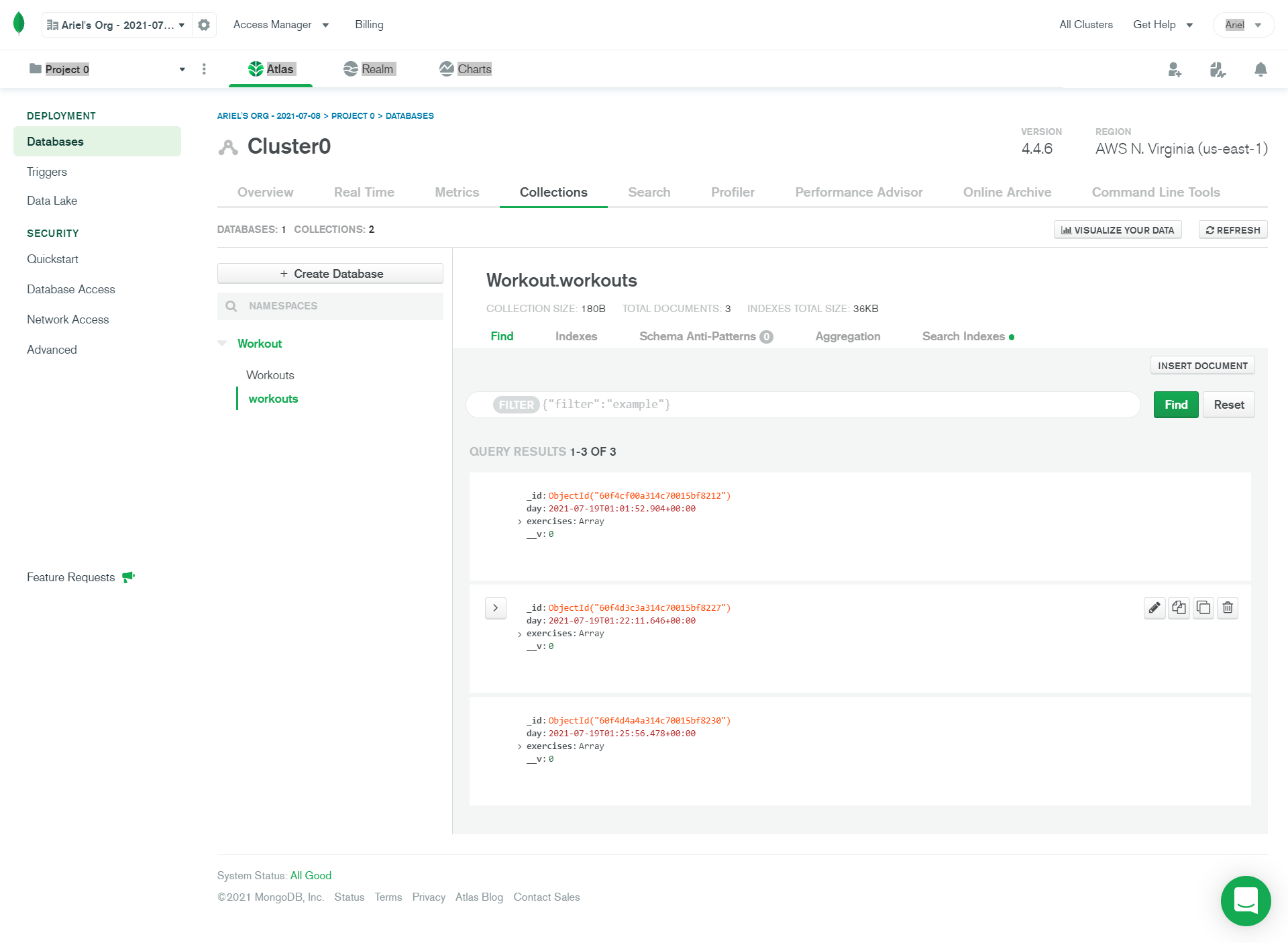1288x943 pixels.
Task: Click the Insert Document button
Action: click(x=1202, y=366)
